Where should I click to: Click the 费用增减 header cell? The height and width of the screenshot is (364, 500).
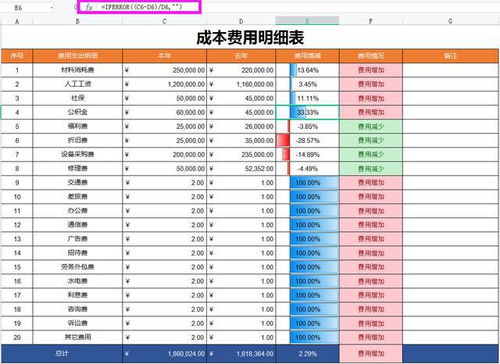[307, 56]
